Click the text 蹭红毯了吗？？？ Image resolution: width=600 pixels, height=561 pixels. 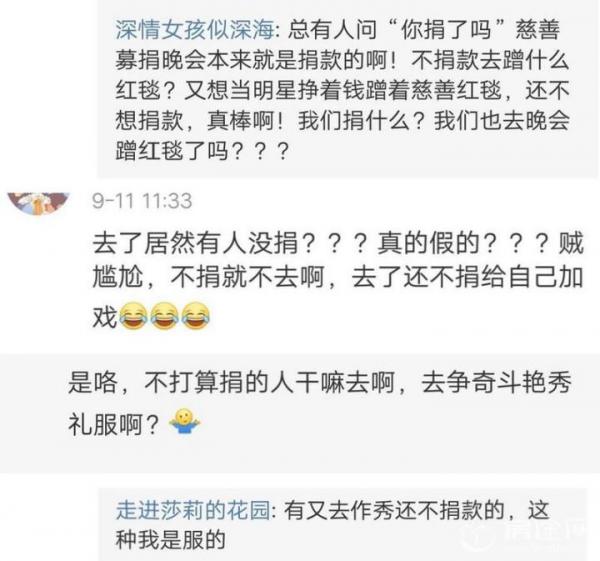pos(202,151)
